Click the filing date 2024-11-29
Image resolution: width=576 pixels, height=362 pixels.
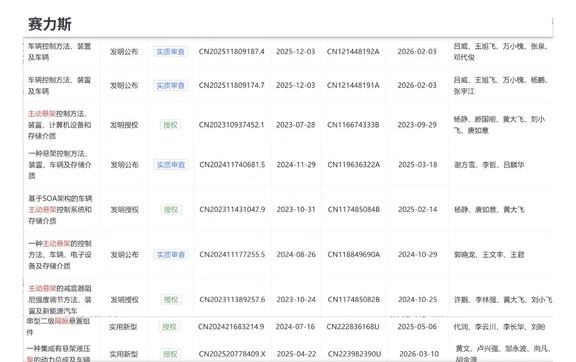point(296,165)
